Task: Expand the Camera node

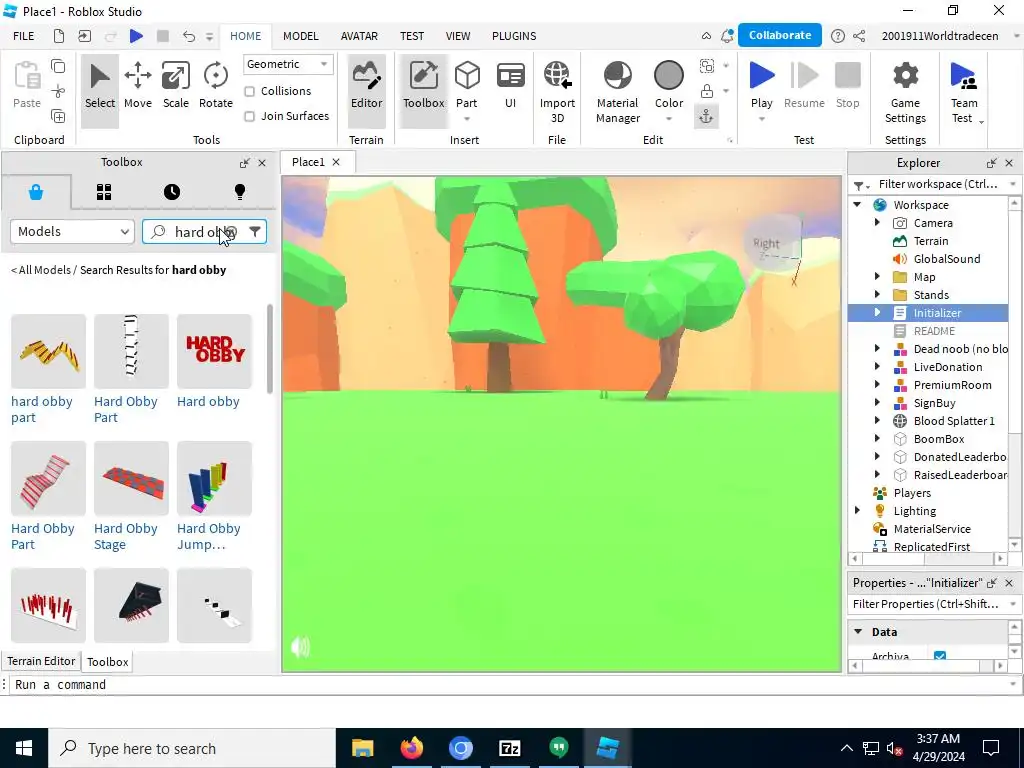Action: (x=877, y=223)
